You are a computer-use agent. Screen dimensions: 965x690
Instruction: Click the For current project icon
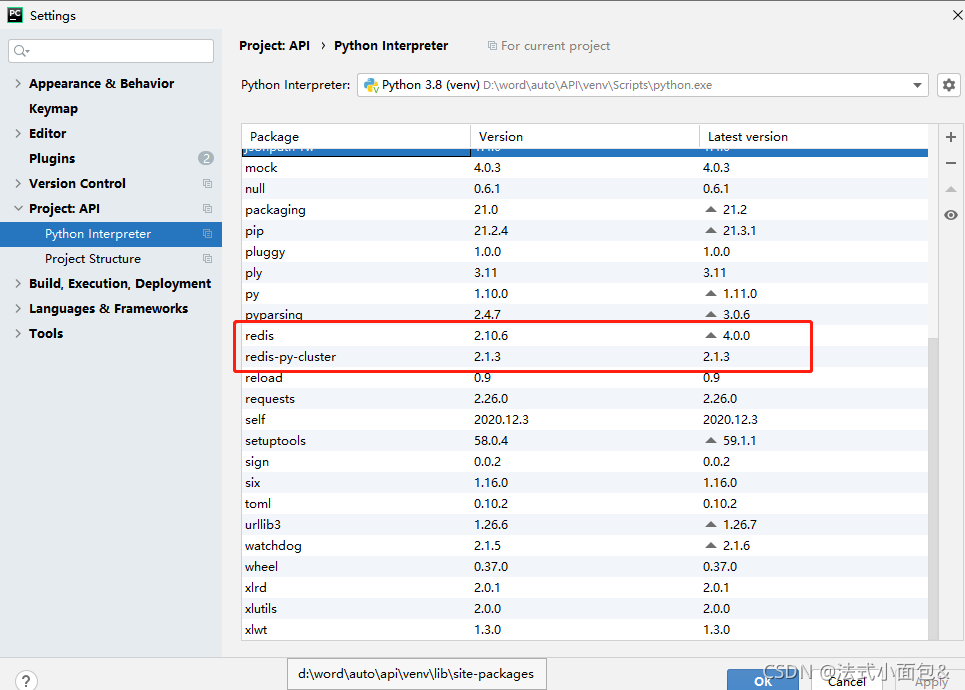tap(492, 46)
